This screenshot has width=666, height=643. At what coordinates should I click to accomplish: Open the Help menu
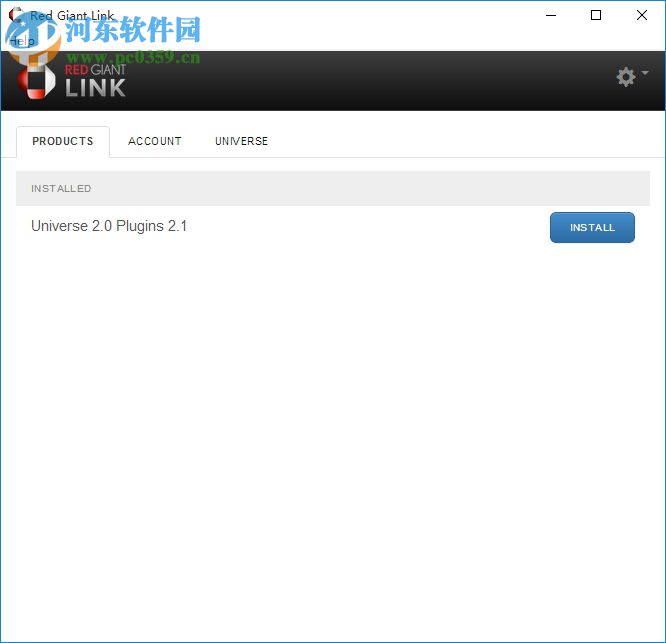22,41
